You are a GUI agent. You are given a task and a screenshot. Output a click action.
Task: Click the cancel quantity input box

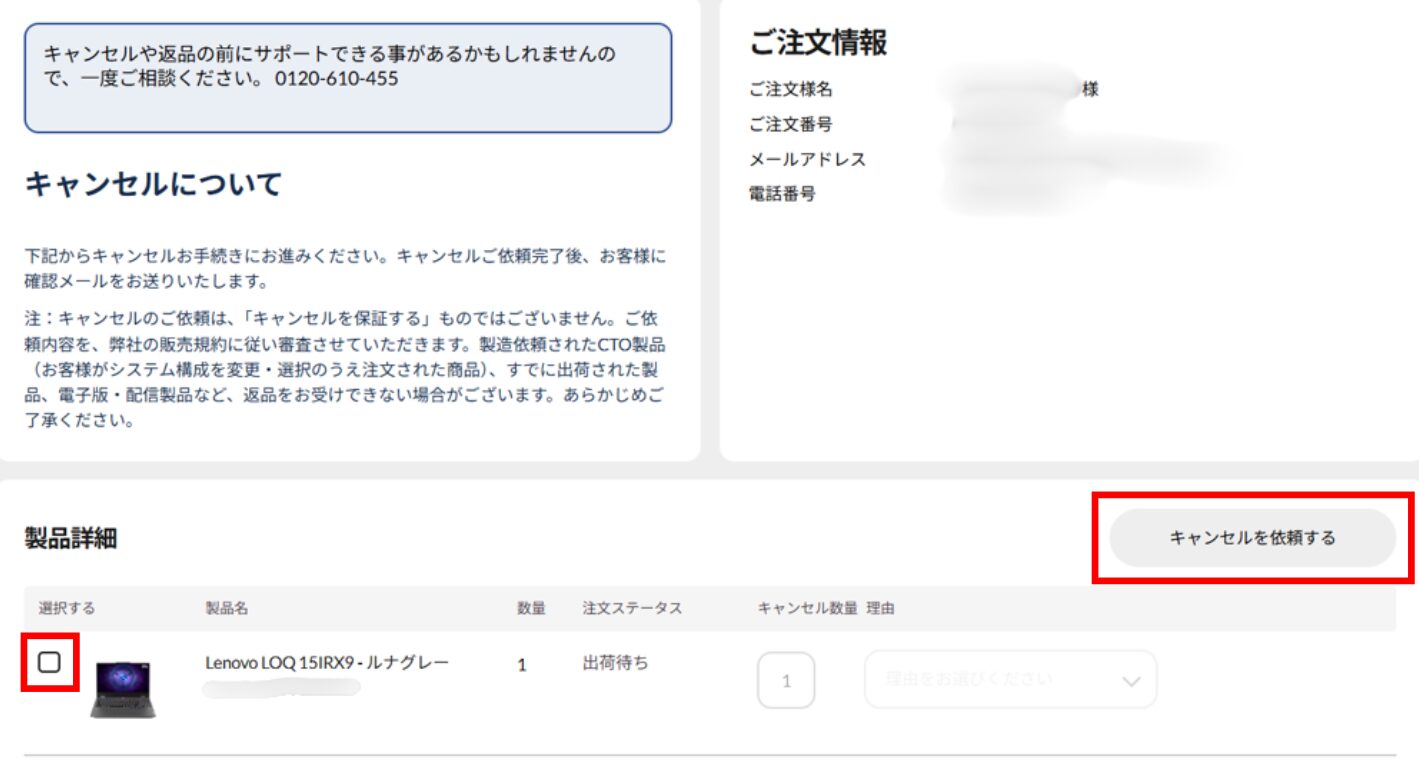click(786, 681)
